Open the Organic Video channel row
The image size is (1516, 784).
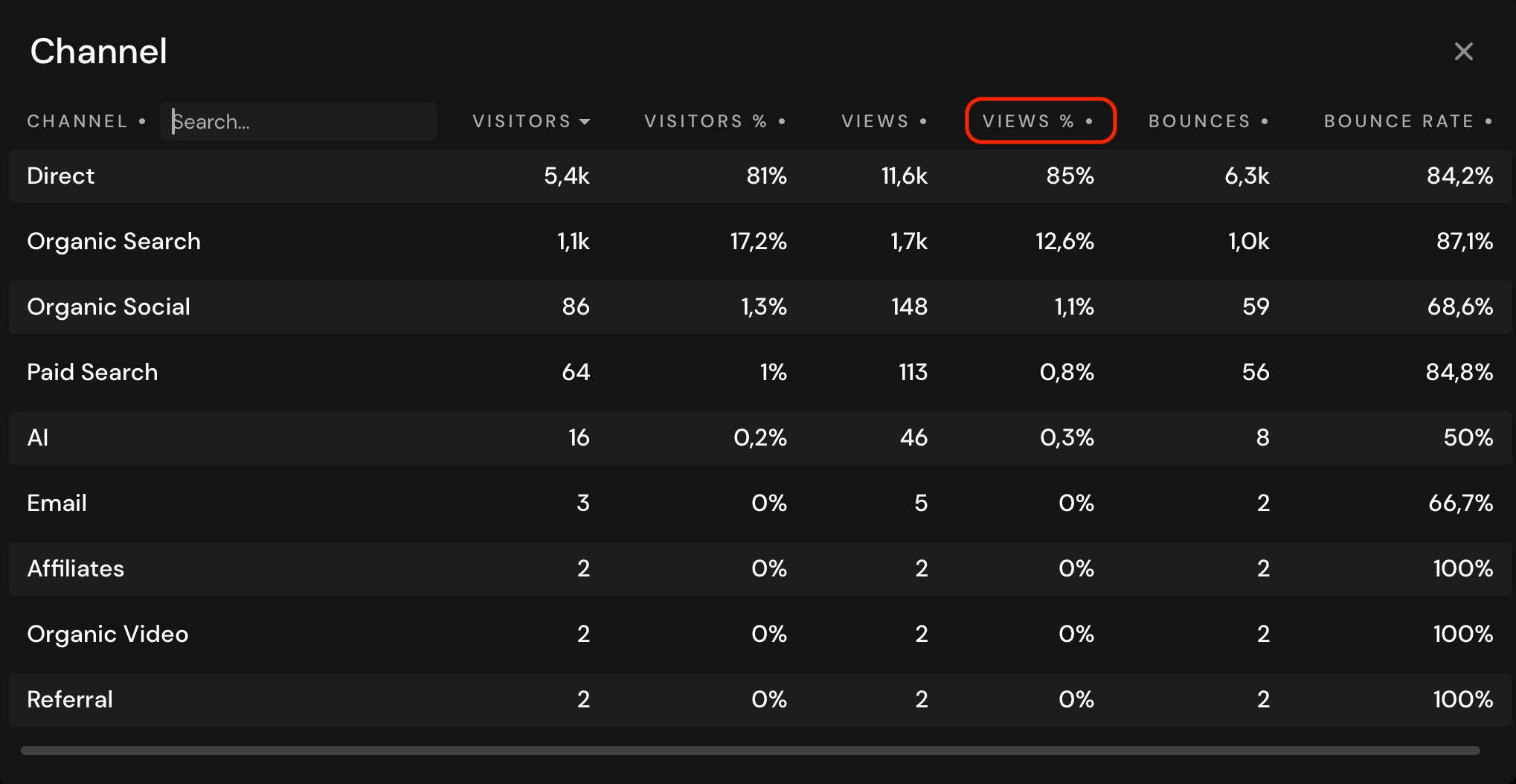[x=108, y=634]
